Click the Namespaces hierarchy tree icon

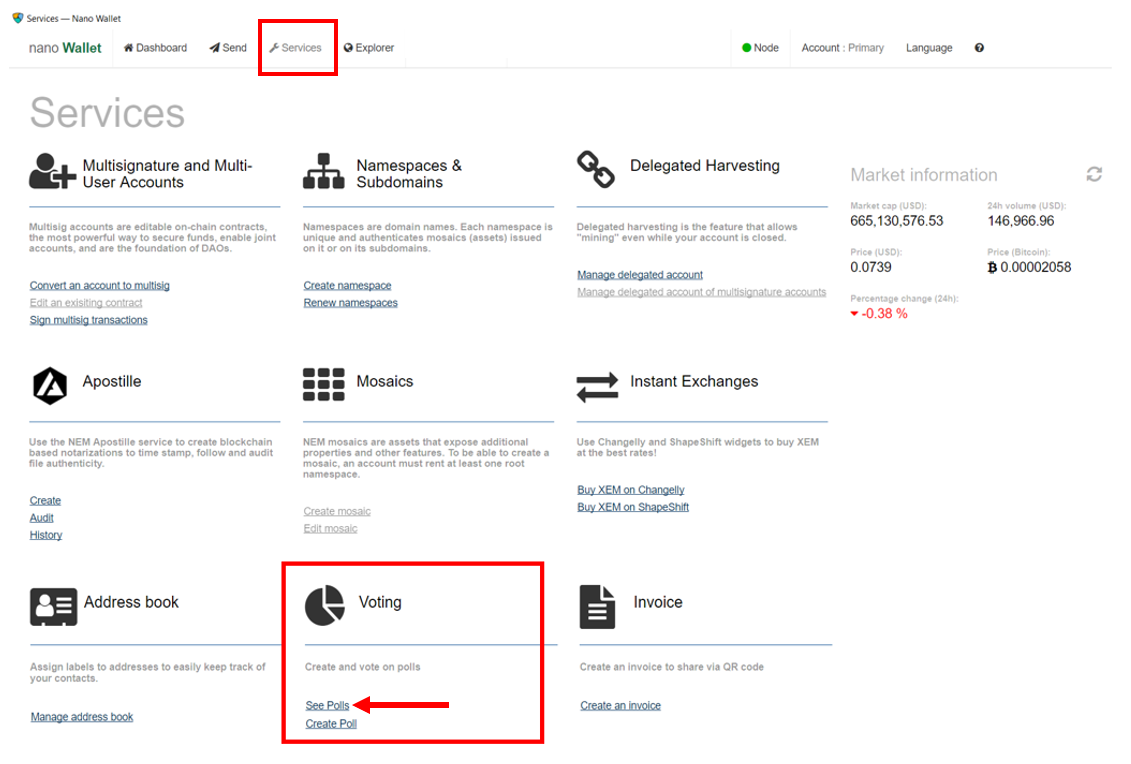(x=323, y=171)
